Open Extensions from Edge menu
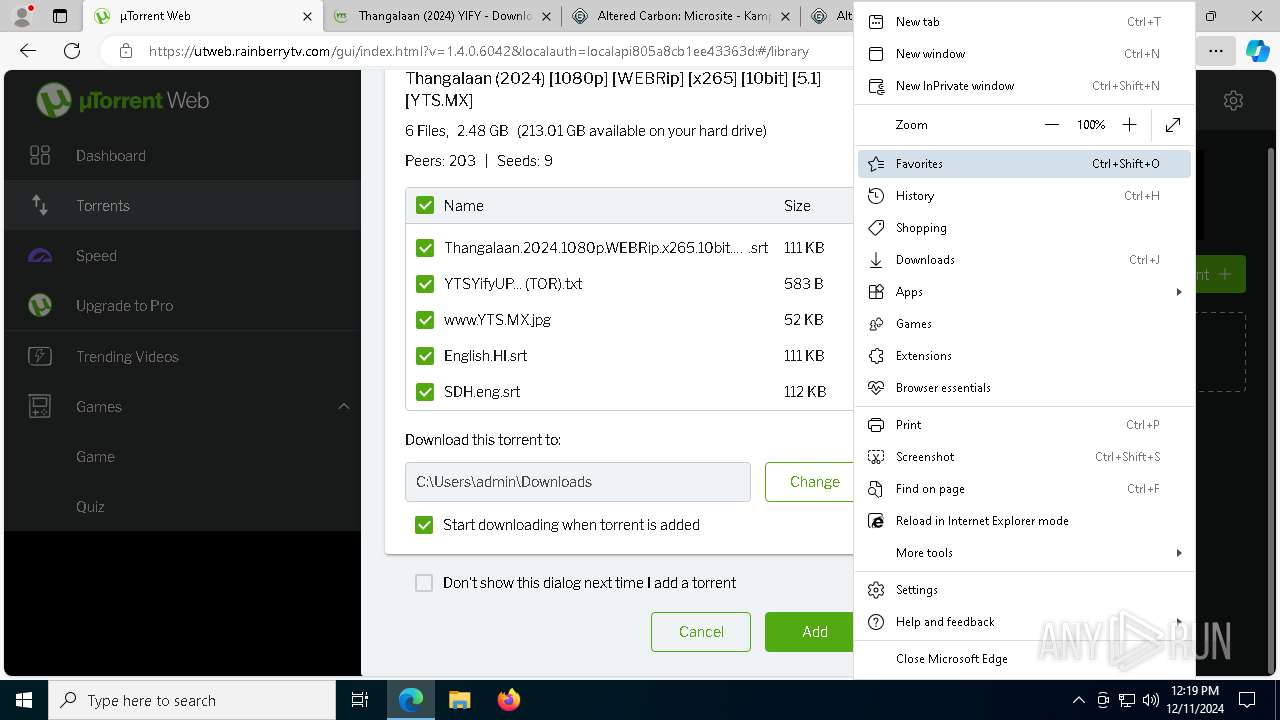The image size is (1280, 720). click(x=1024, y=355)
